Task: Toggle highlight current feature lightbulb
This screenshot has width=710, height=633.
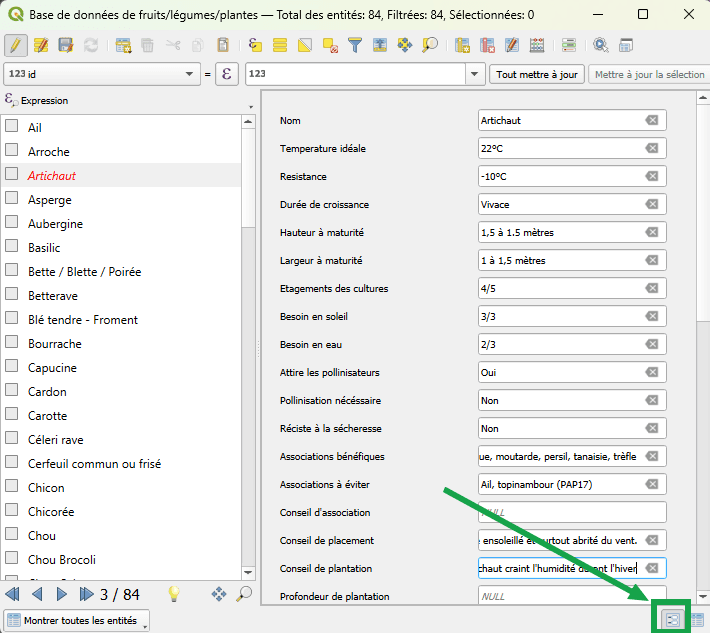Action: pyautogui.click(x=174, y=594)
